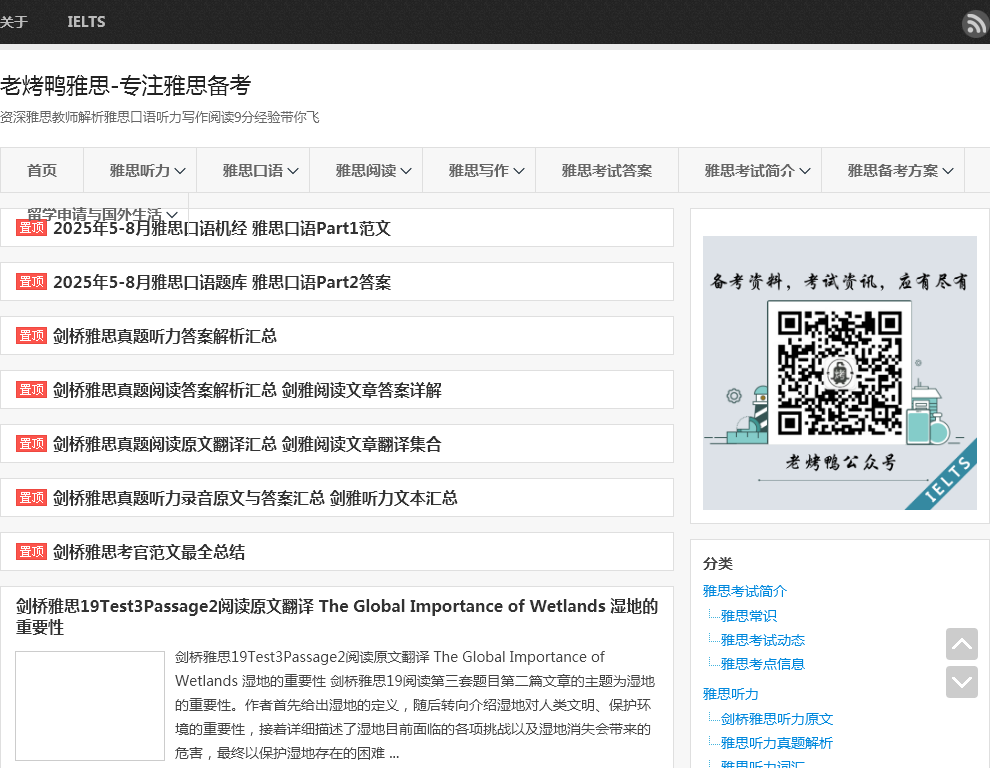990x768 pixels.
Task: Open the 雅思考试答案 nav item
Action: (607, 170)
